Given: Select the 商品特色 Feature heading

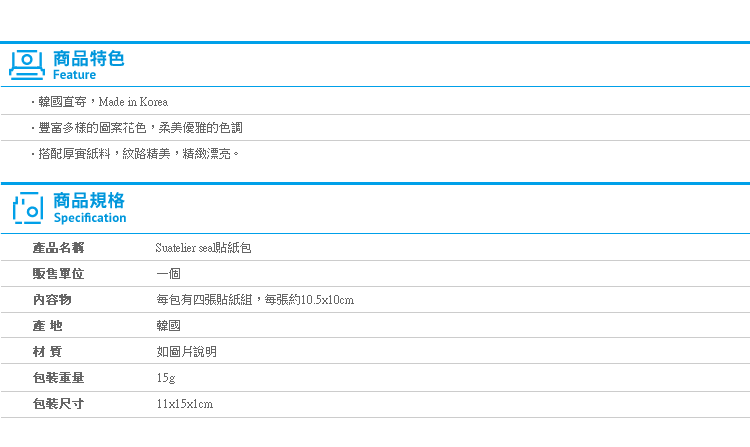Looking at the screenshot, I should pos(88,65).
